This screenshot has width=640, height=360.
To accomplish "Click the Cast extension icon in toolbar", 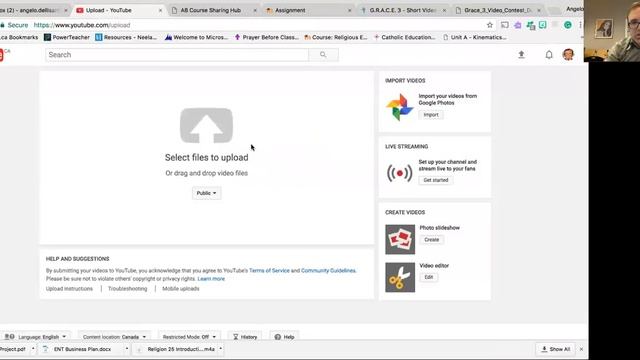I will point(505,25).
